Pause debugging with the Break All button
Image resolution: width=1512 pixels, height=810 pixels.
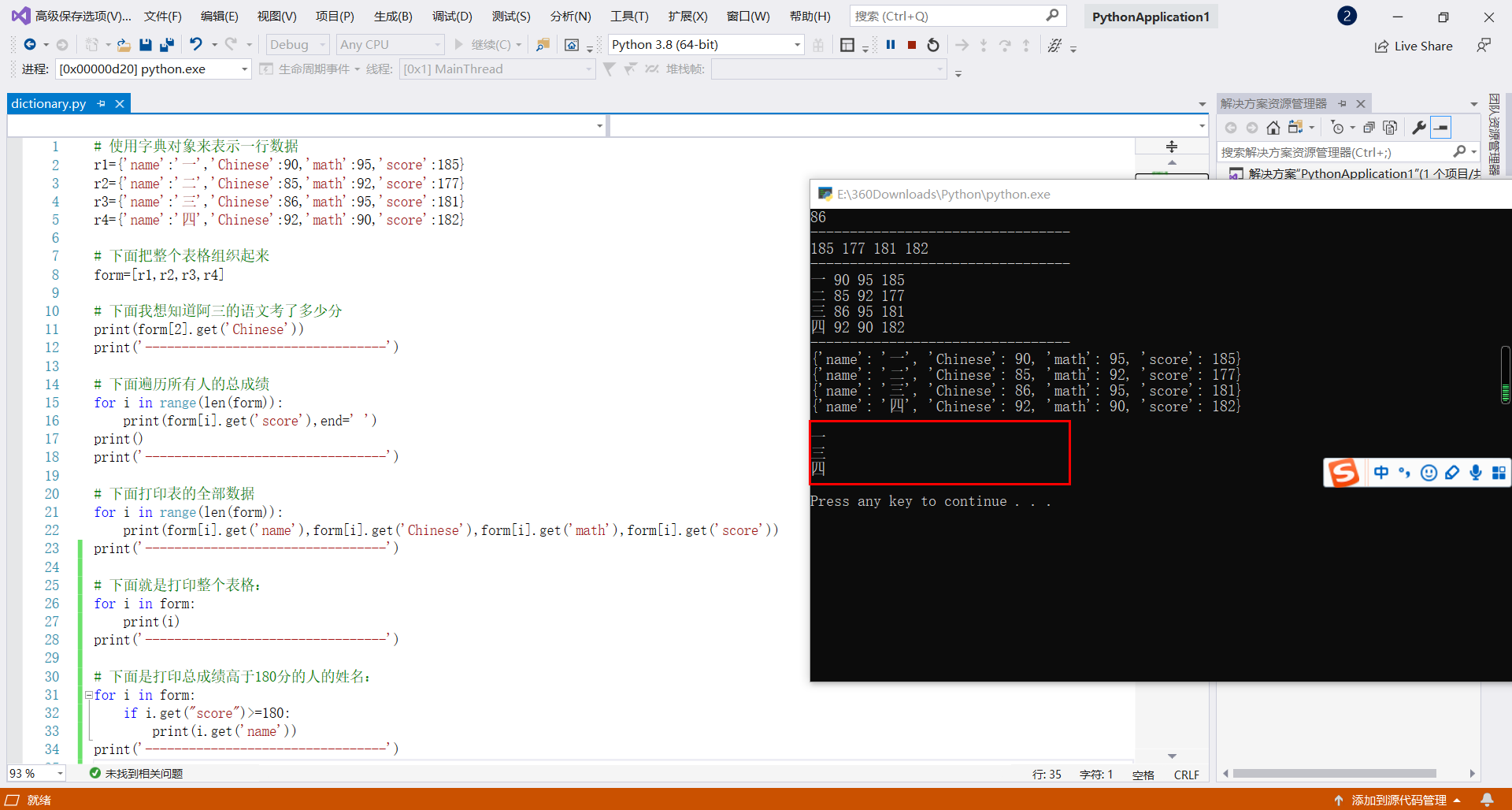click(x=891, y=45)
